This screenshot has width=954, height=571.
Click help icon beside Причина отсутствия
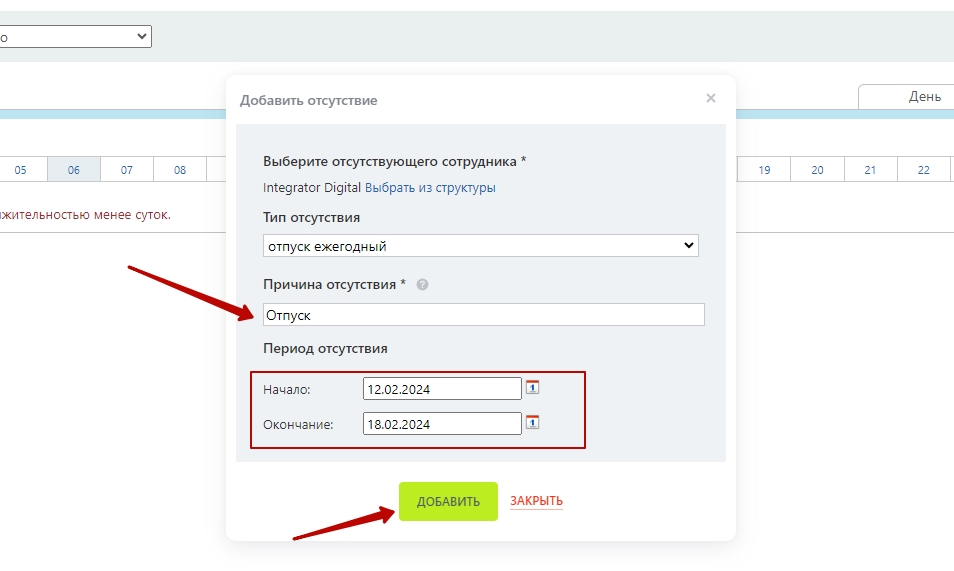coord(422,284)
